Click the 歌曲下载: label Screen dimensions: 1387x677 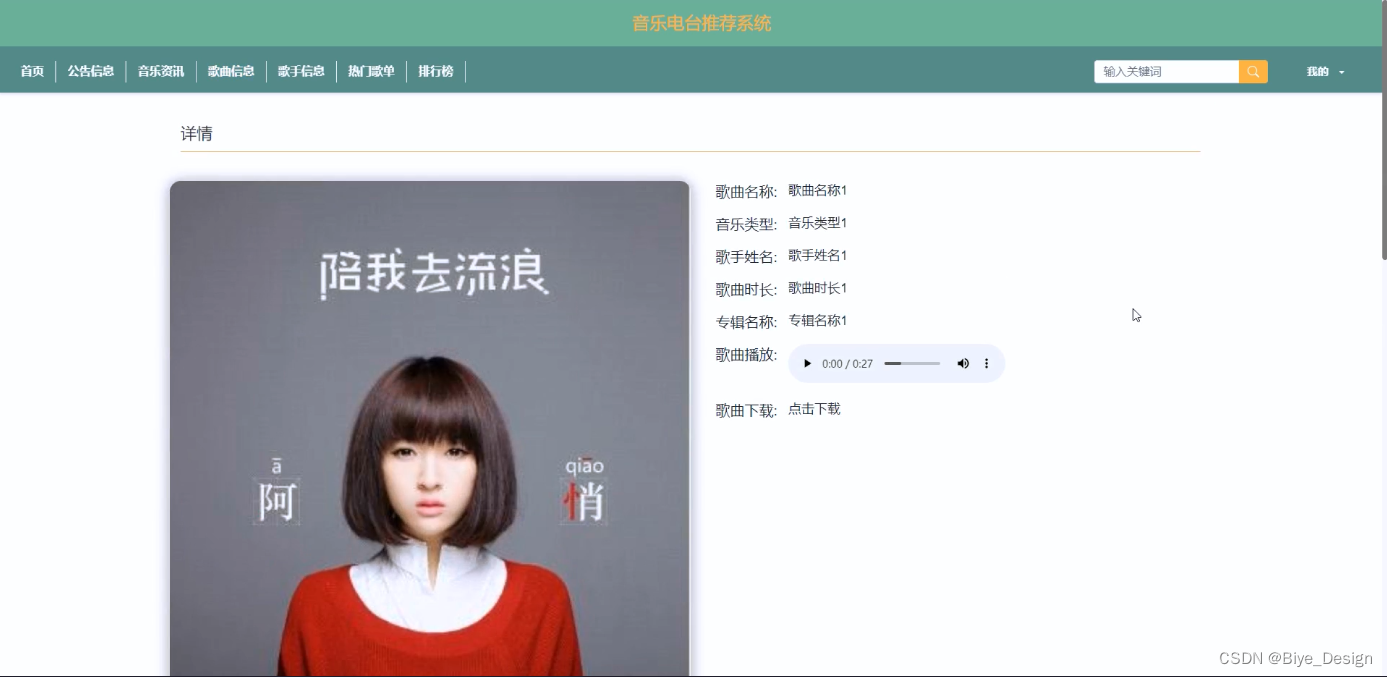[746, 411]
